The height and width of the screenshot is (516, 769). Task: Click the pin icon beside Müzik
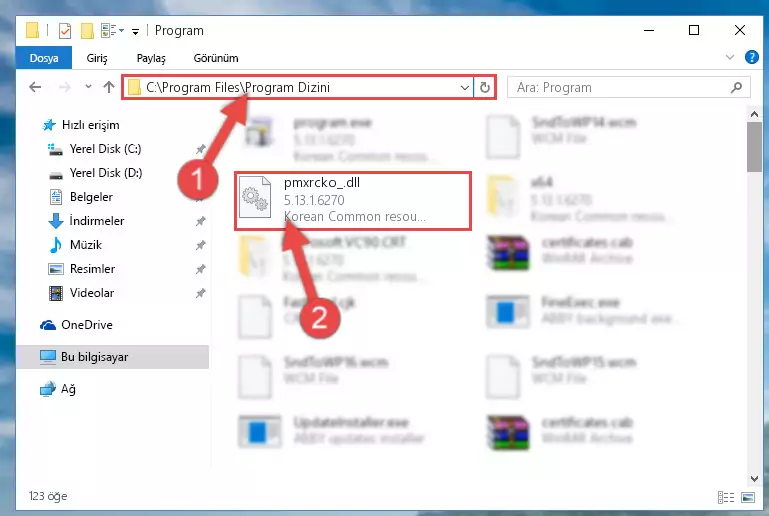tap(200, 245)
